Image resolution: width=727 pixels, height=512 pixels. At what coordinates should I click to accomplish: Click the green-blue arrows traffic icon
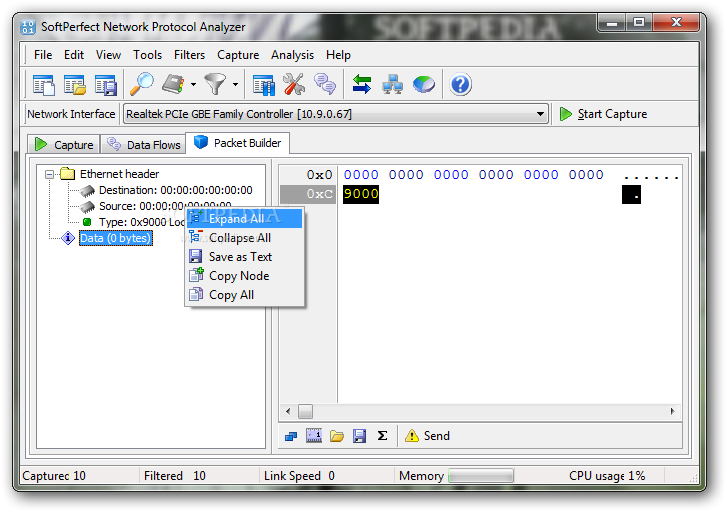point(362,84)
